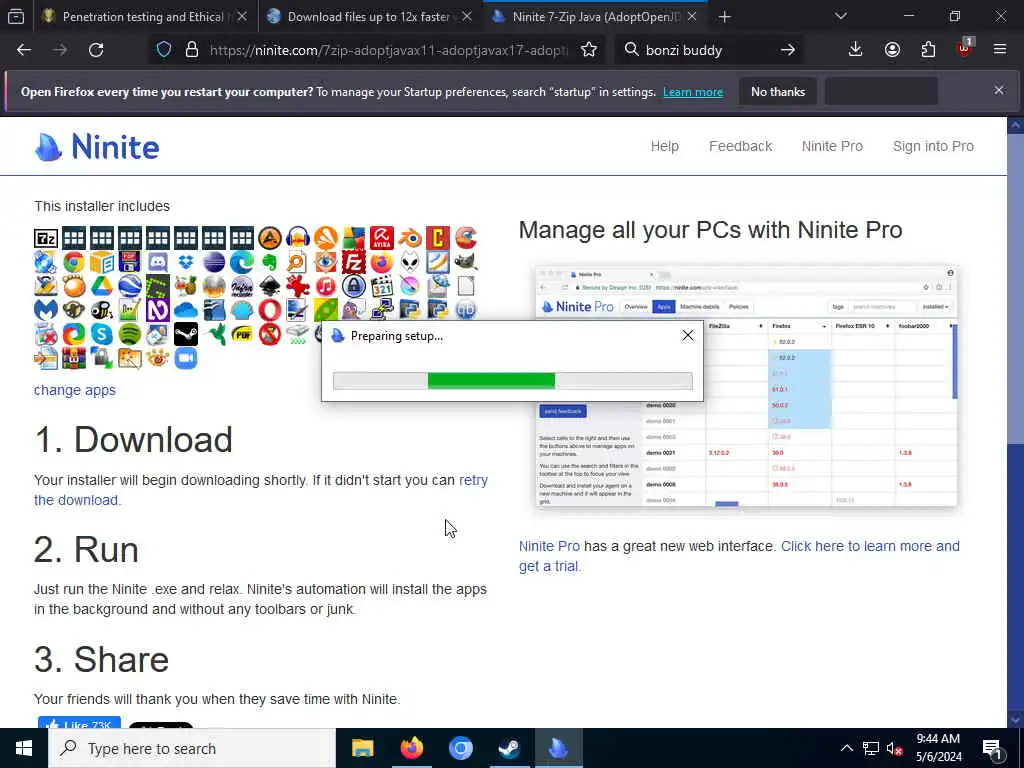The width and height of the screenshot is (1024, 768).
Task: Open the Firefox account menu icon
Action: click(x=892, y=50)
